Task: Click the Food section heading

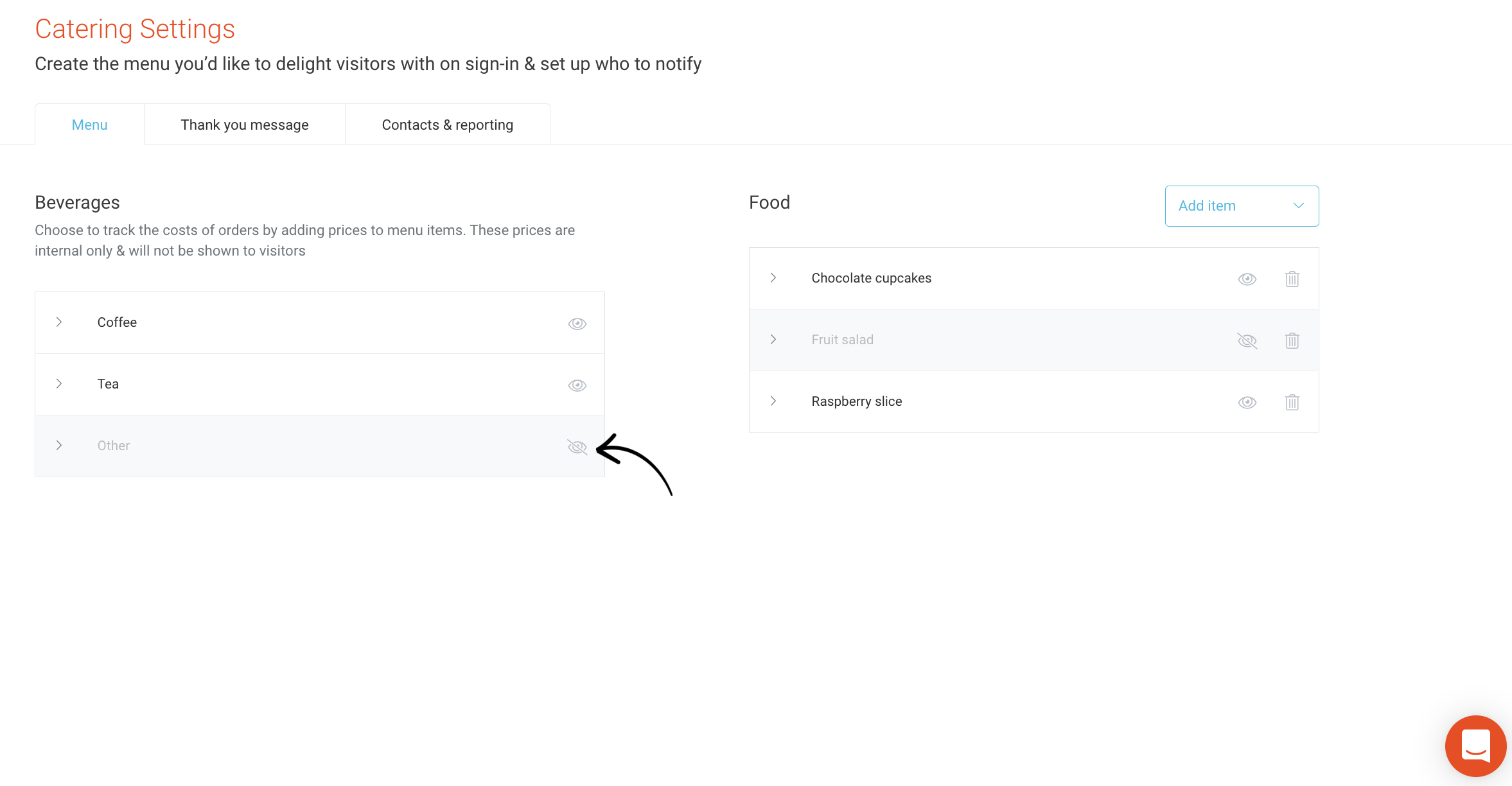Action: click(x=769, y=202)
